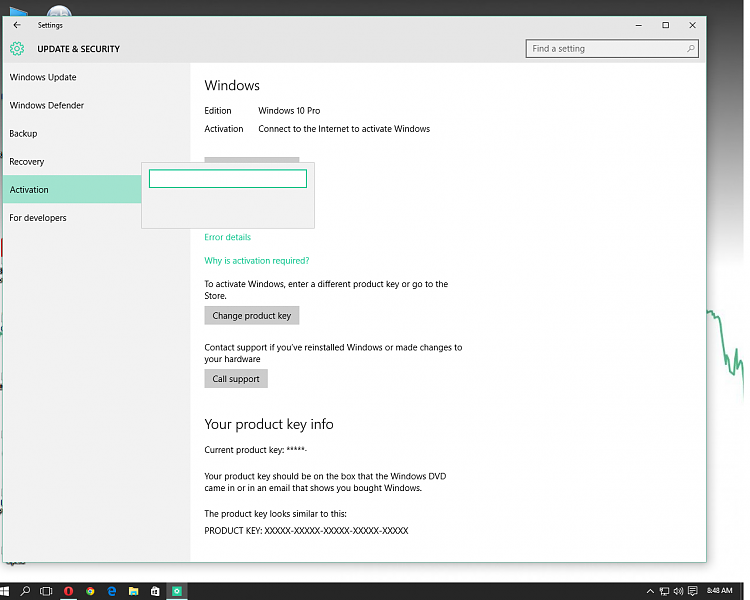Screen dimensions: 750x600
Task: Open network status tray icon
Action: tap(664, 591)
